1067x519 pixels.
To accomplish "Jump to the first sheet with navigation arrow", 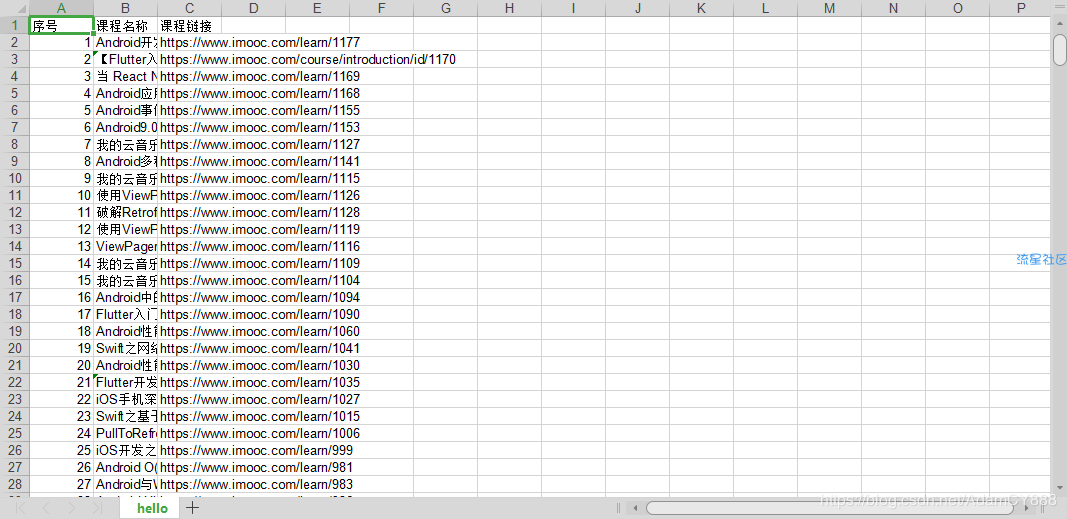I will tap(20, 508).
